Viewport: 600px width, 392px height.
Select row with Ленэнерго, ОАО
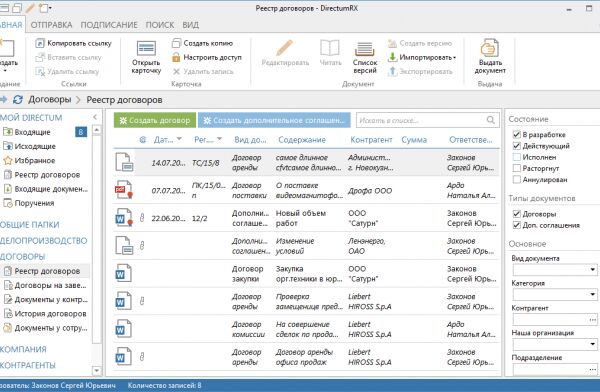pyautogui.click(x=306, y=246)
